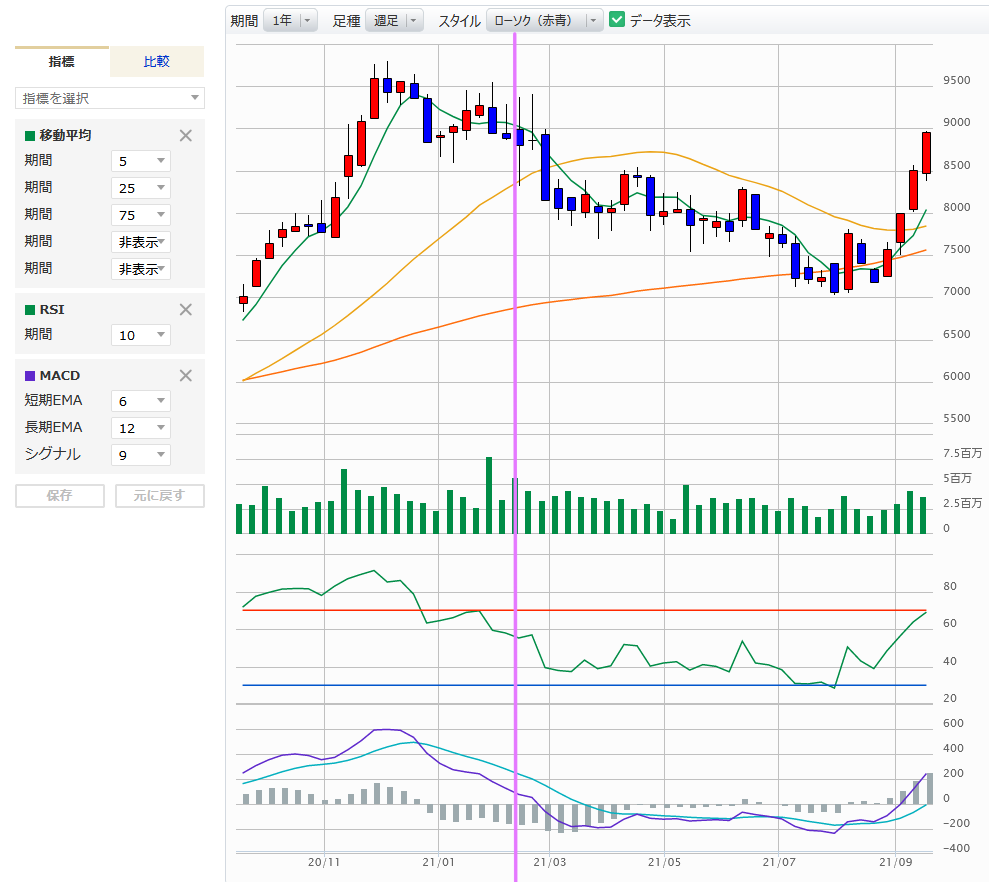Screen dimensions: 989x882
Task: Click the purple MACD color square
Action: (30, 376)
